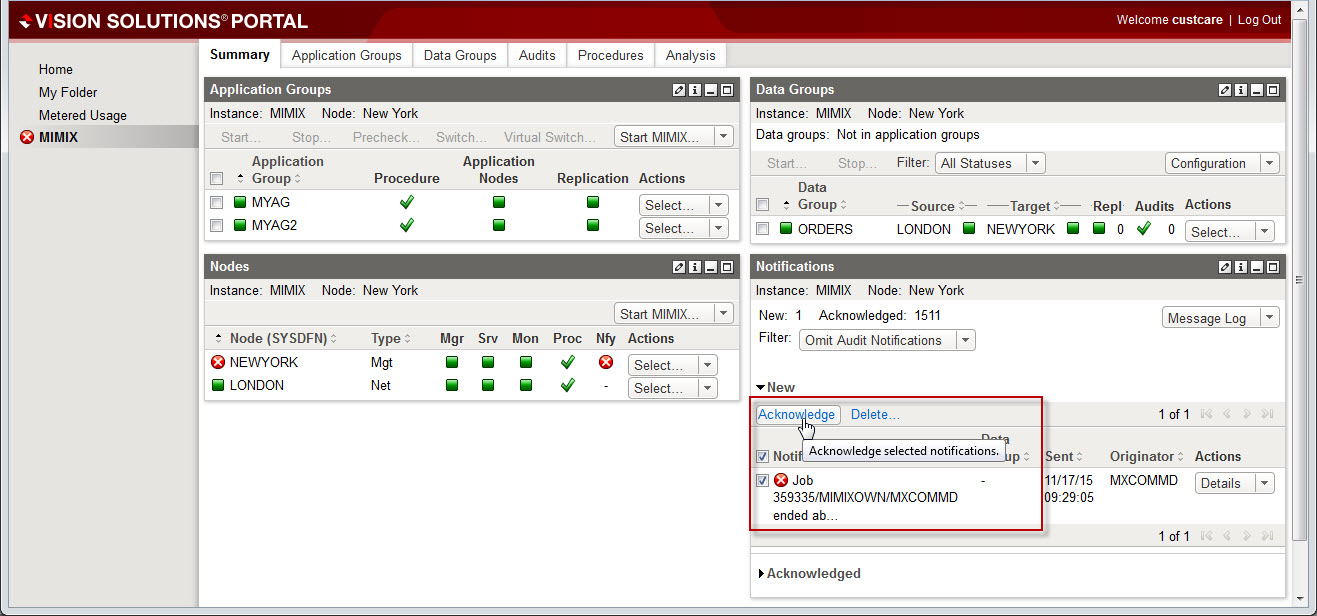
Task: Minimize the Nodes panel using its header icon
Action: pos(710,267)
